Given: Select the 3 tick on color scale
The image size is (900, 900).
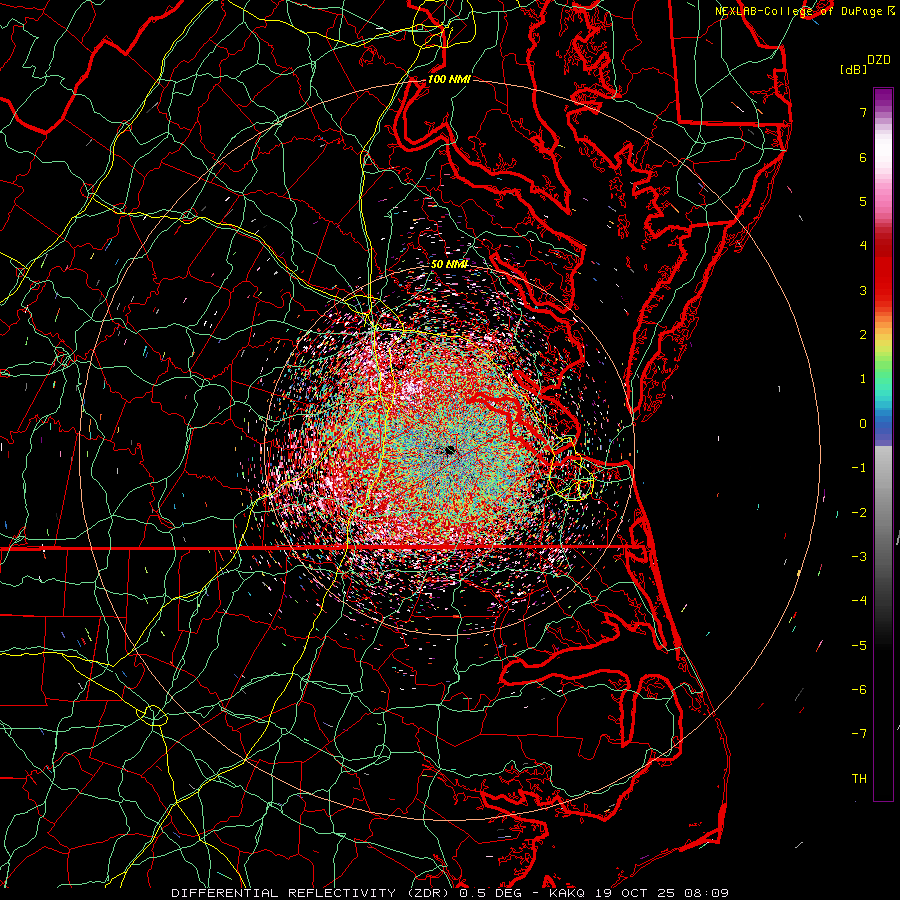Looking at the screenshot, I should (863, 290).
